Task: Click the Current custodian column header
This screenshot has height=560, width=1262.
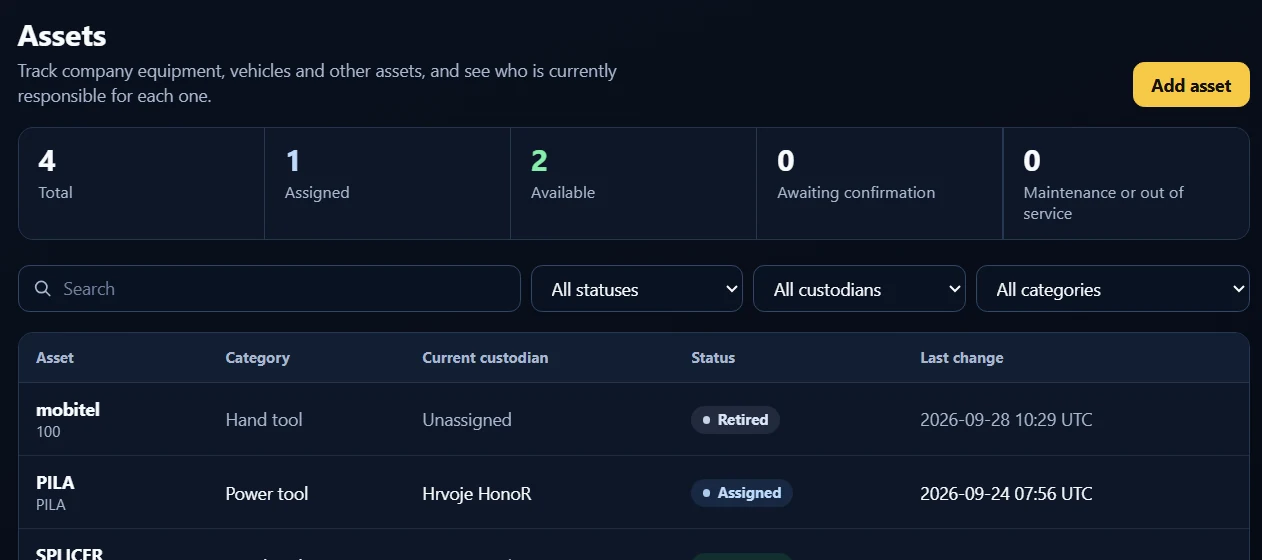Action: pos(485,358)
